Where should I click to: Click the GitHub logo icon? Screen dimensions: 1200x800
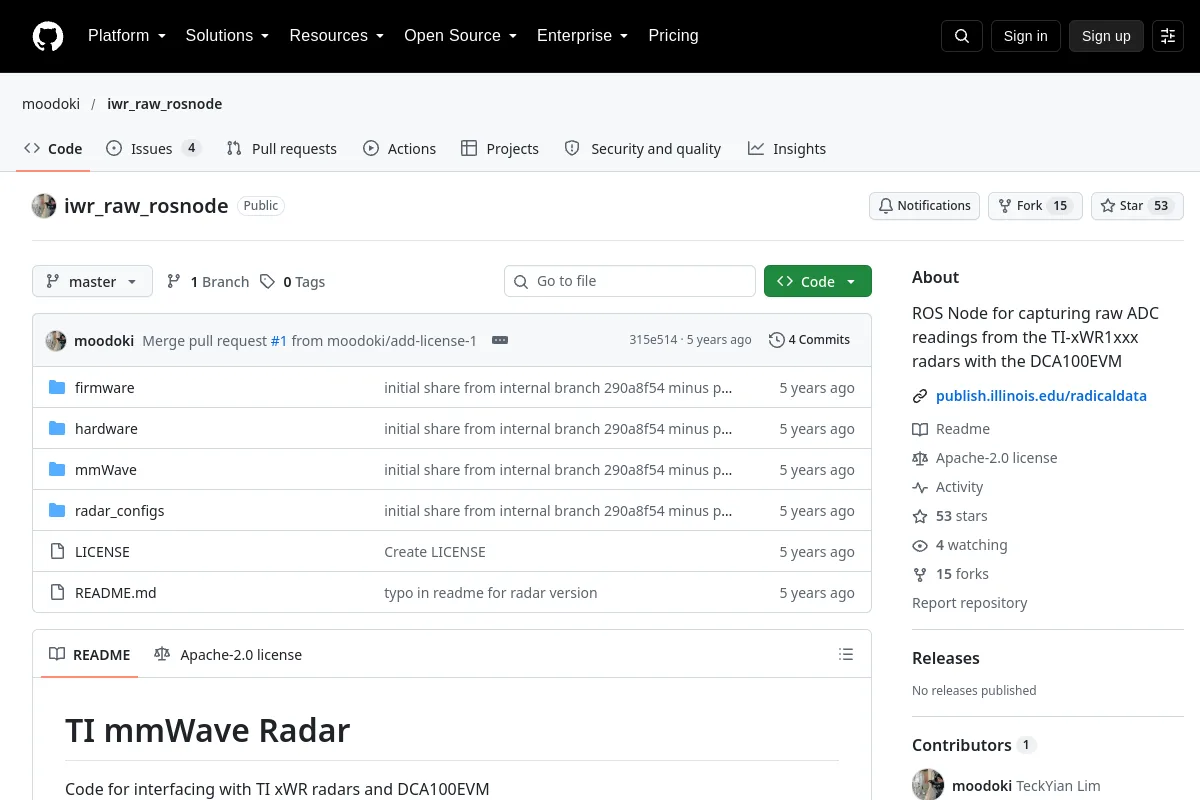[x=48, y=36]
